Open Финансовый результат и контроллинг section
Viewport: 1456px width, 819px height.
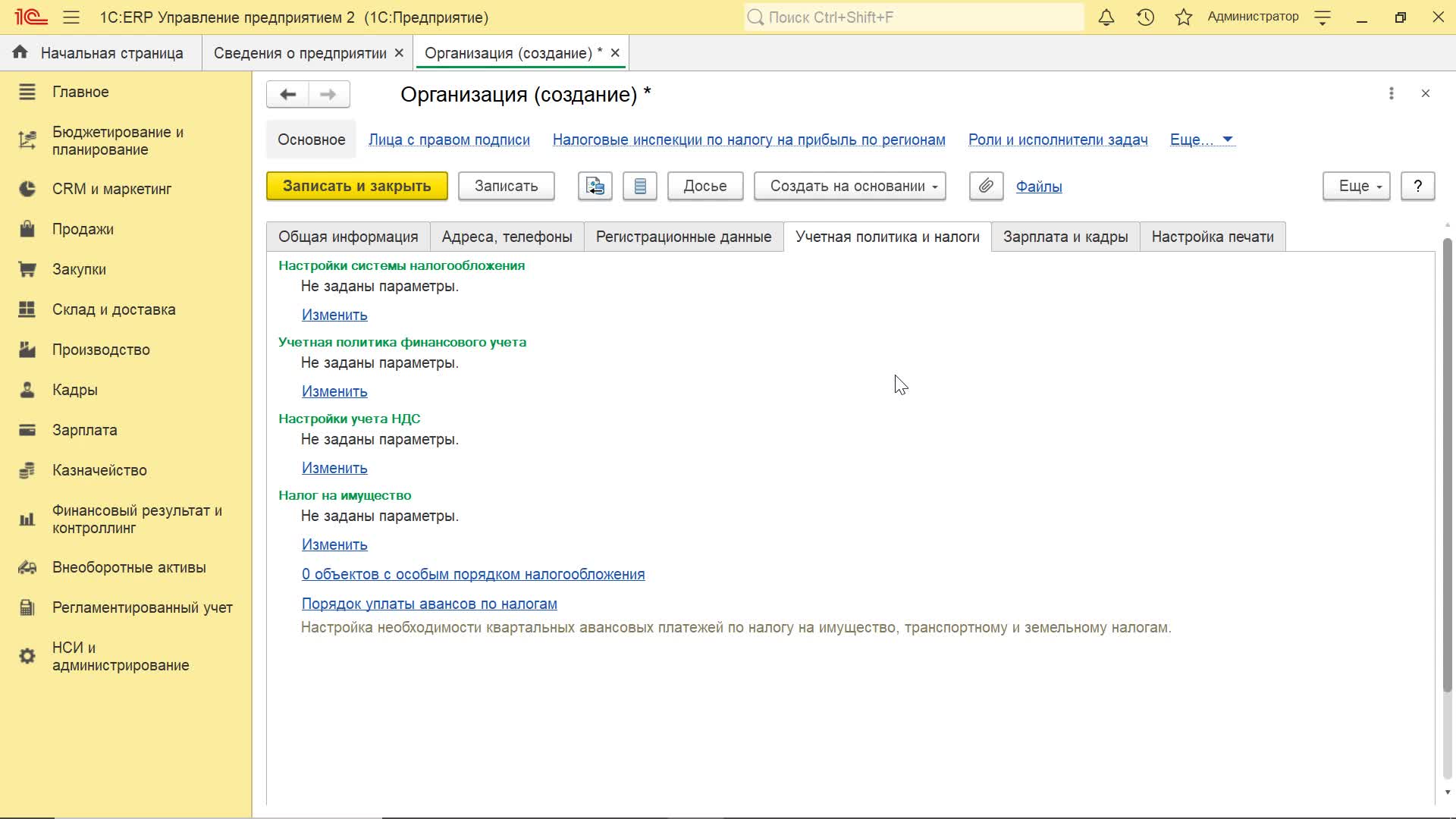click(x=125, y=519)
